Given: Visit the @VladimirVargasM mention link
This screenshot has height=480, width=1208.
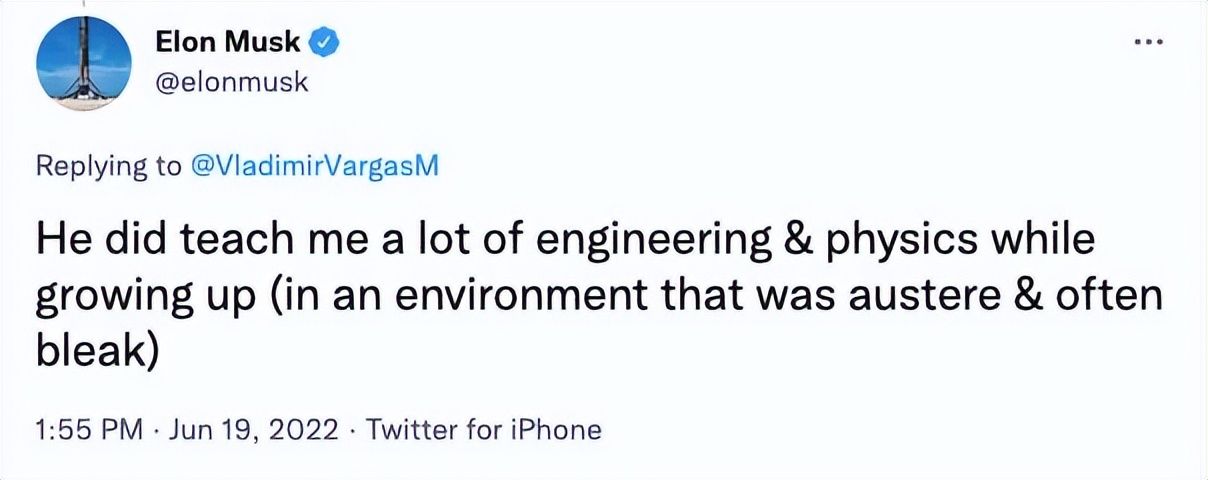Looking at the screenshot, I should click(314, 167).
